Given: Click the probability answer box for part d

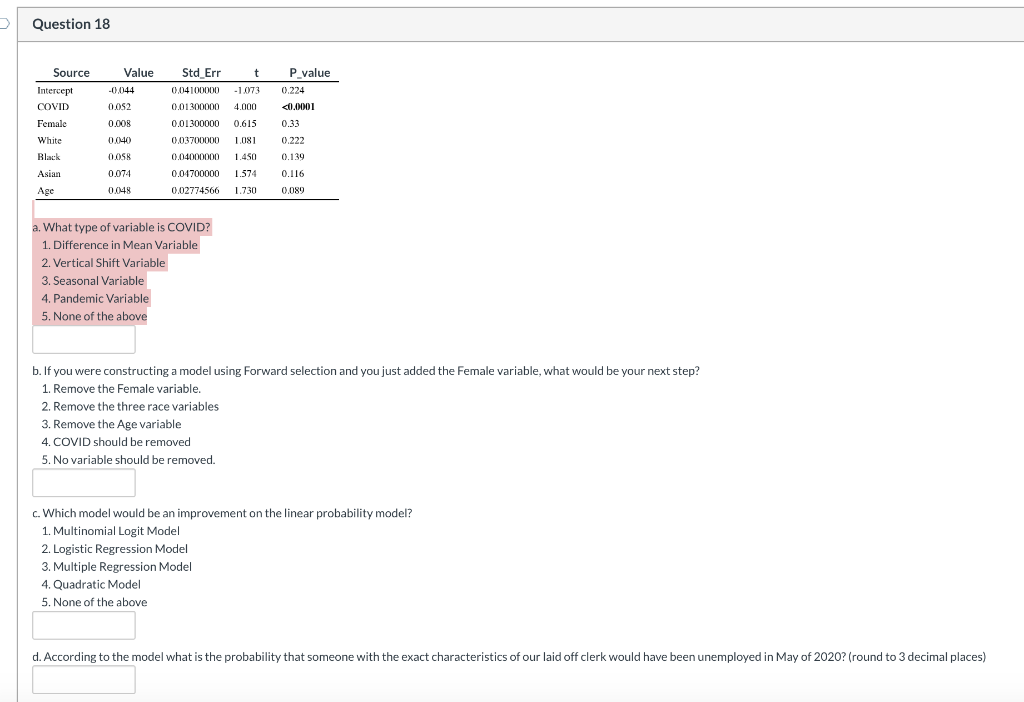Looking at the screenshot, I should (83, 679).
